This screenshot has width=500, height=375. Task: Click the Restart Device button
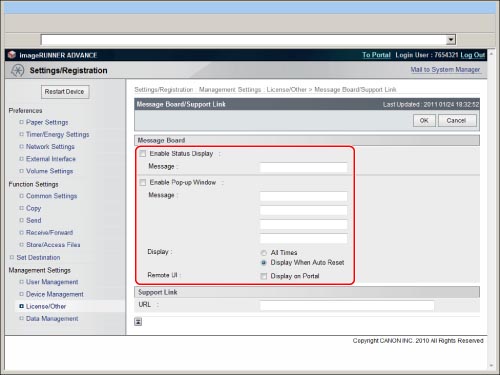pyautogui.click(x=65, y=92)
